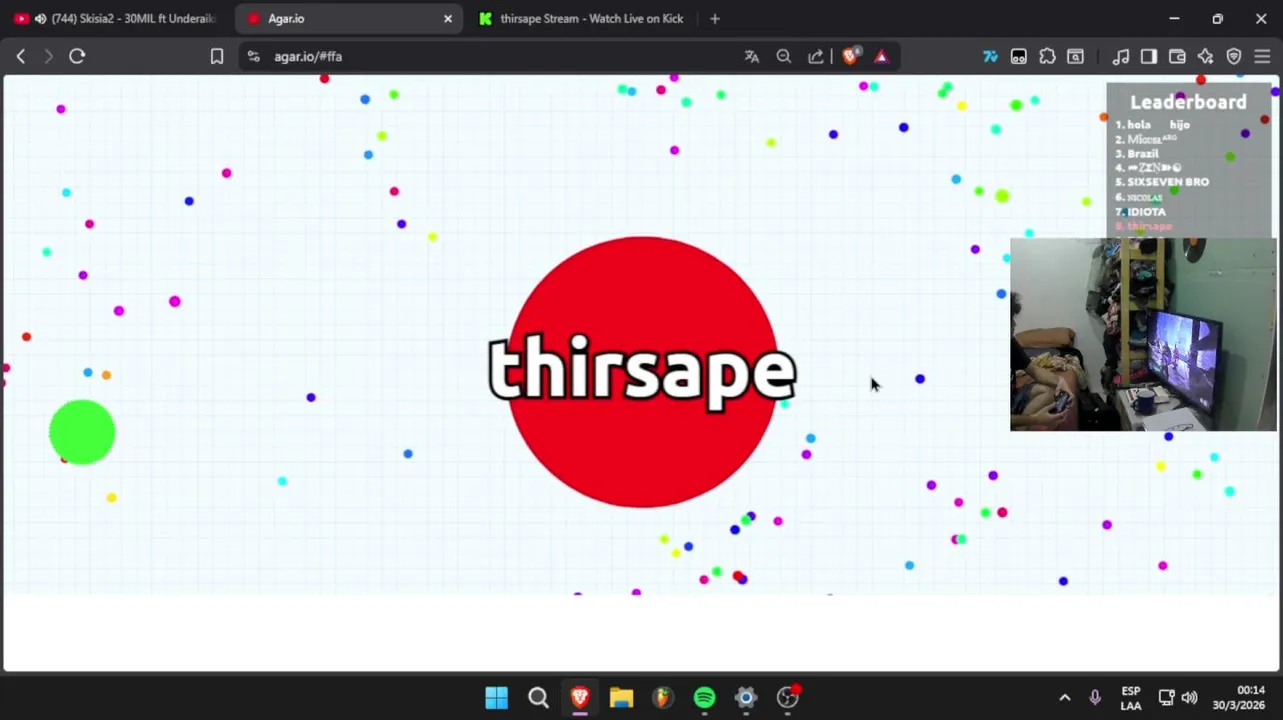The height and width of the screenshot is (720, 1283).
Task: Open Windows taskbar search
Action: click(538, 698)
